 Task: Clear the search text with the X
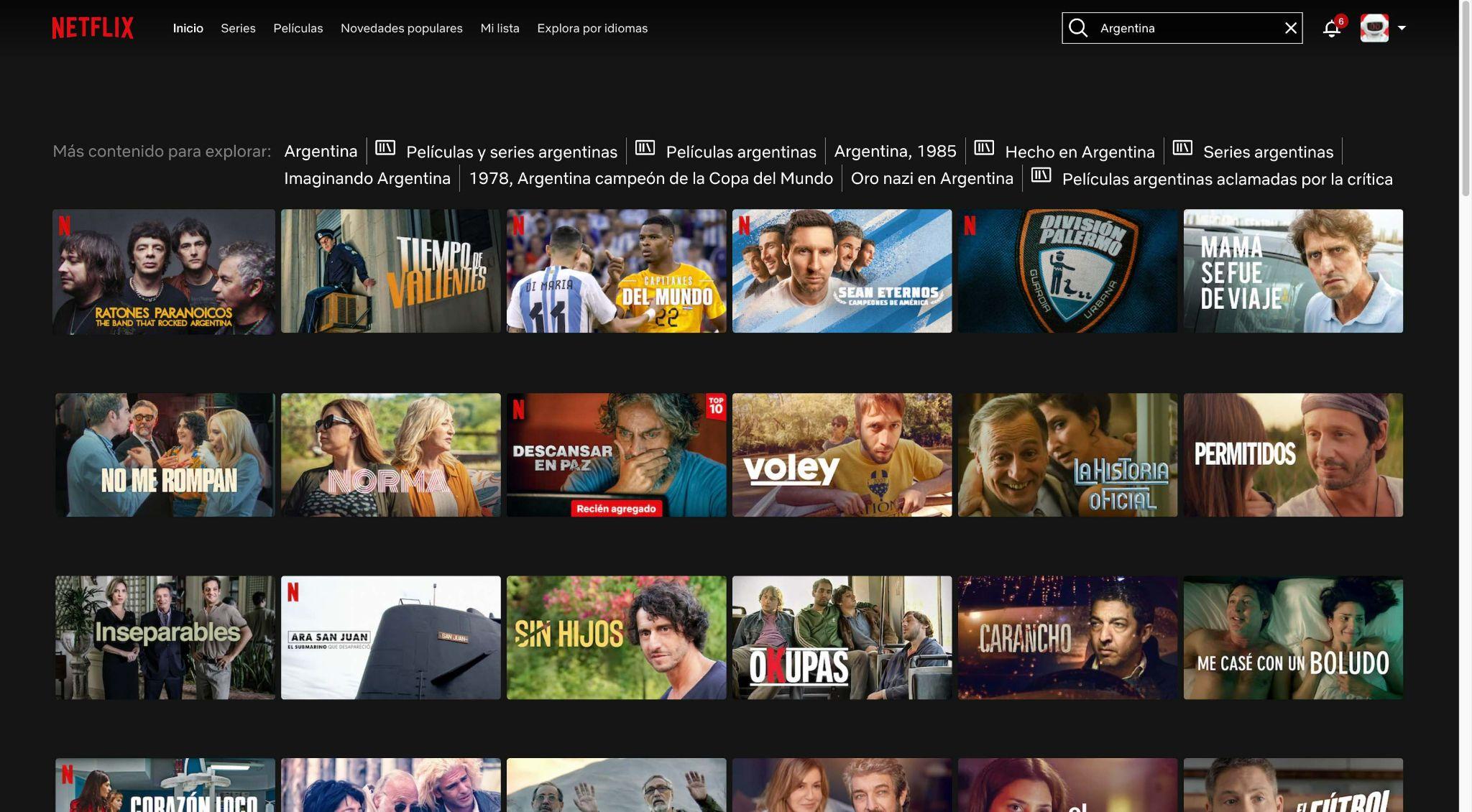tap(1291, 28)
